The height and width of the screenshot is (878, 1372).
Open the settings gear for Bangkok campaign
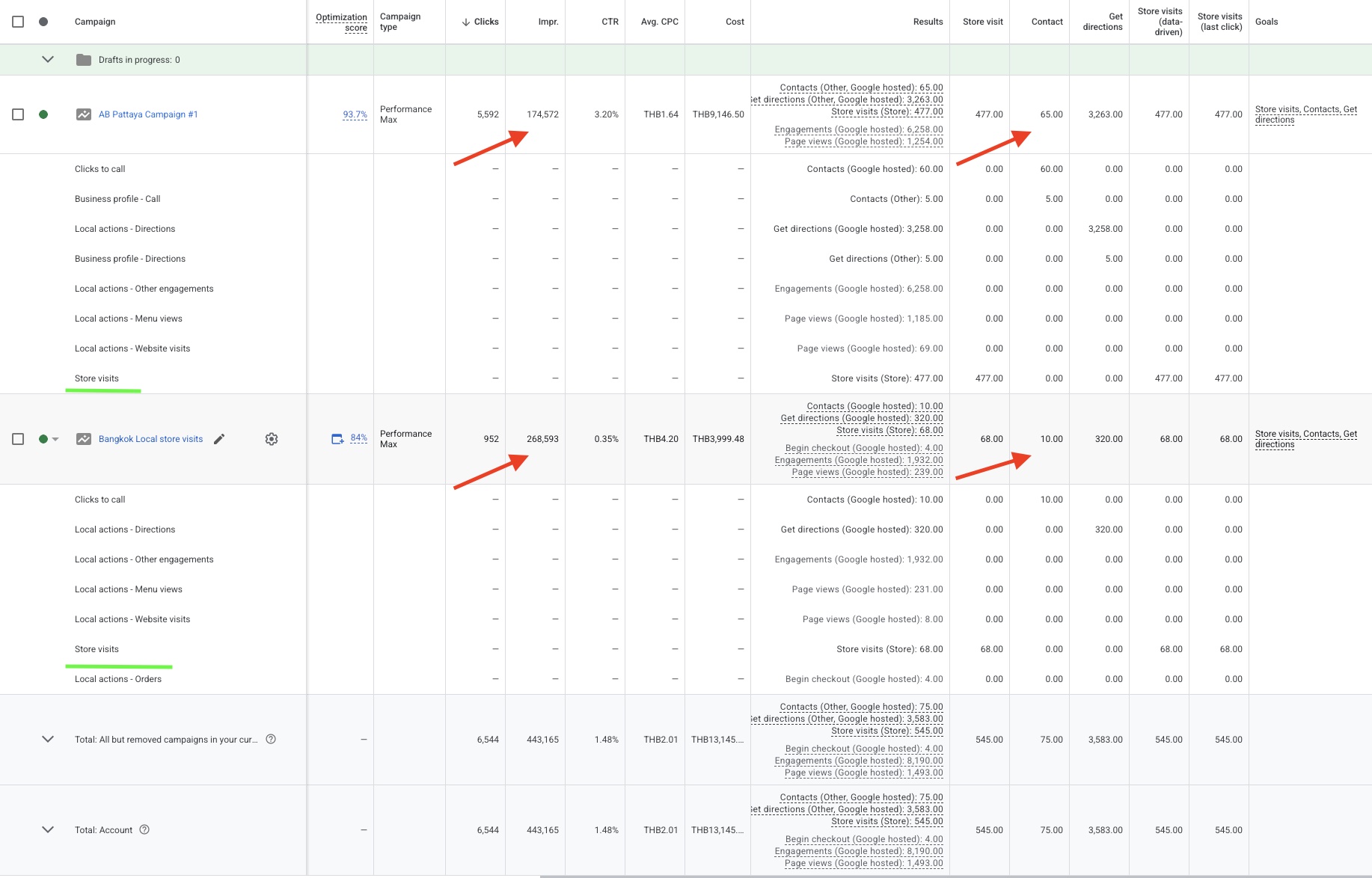click(x=272, y=439)
